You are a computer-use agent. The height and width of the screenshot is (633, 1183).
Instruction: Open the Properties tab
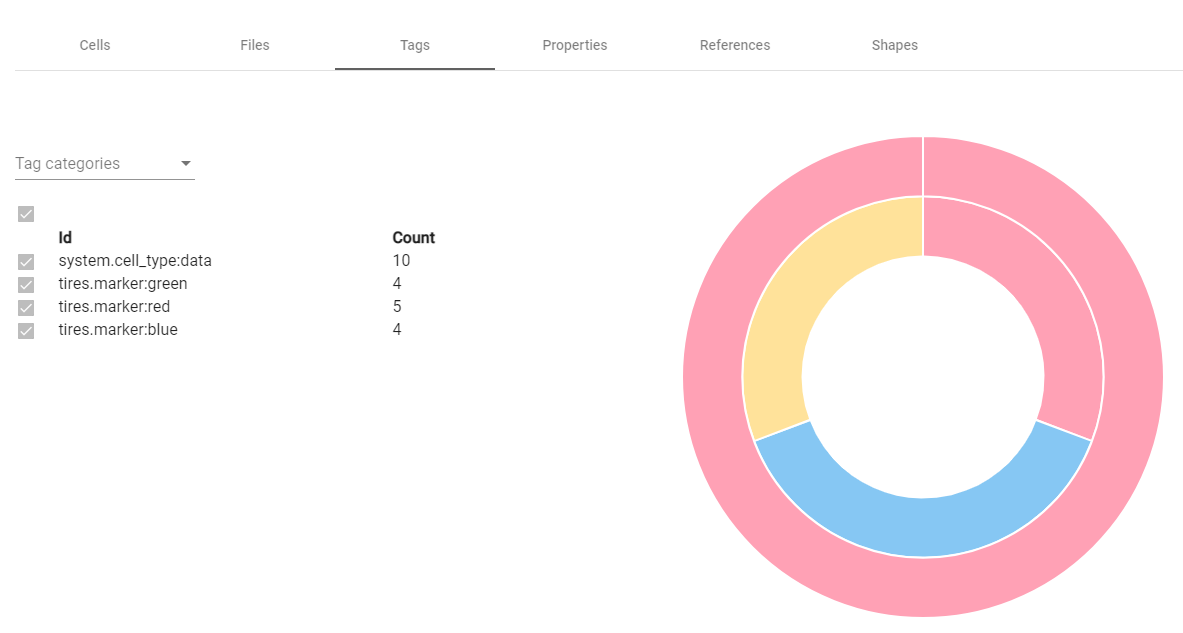click(575, 45)
